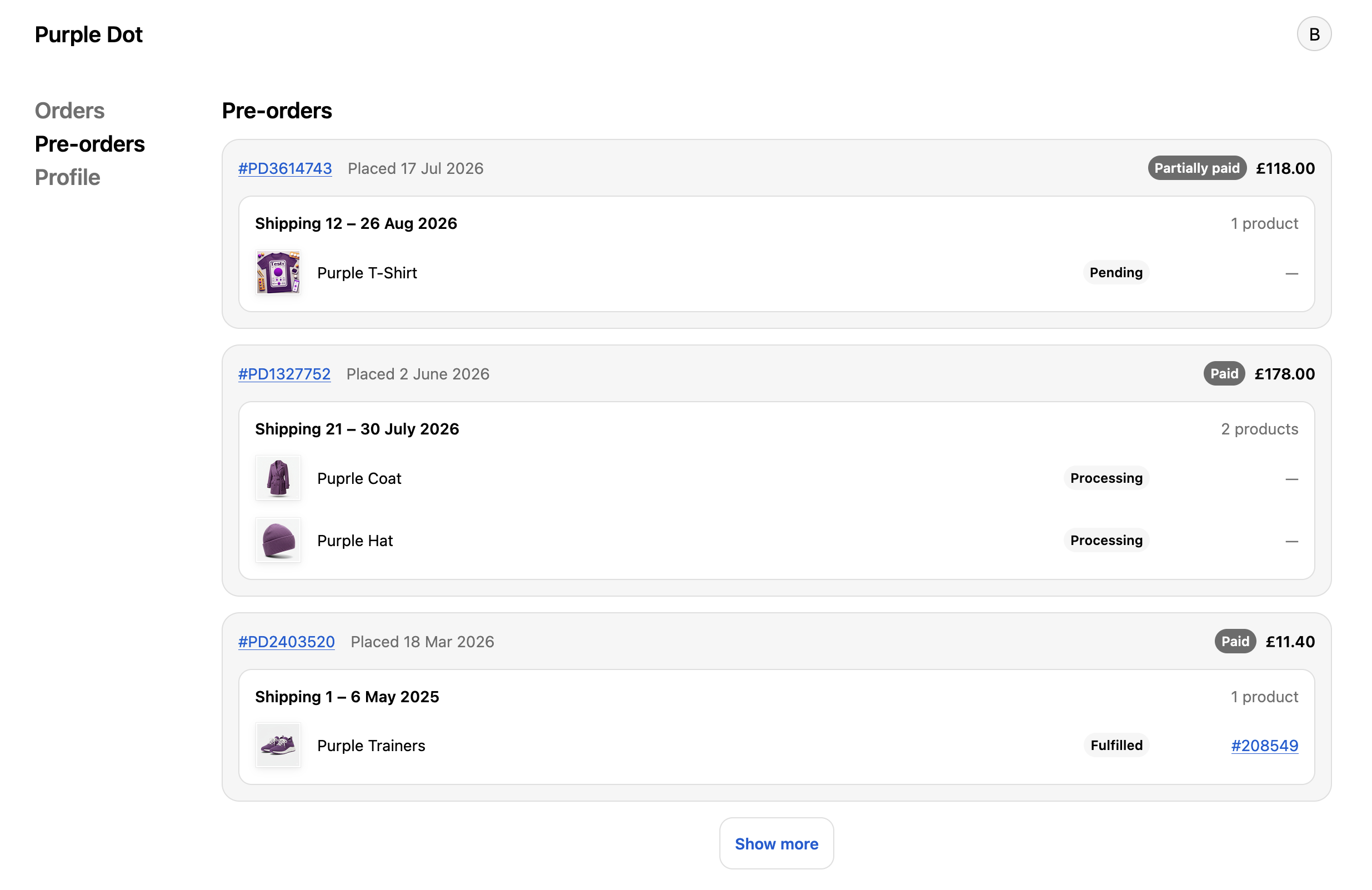Click the Purple T-Shirt product name
Image resolution: width=1372 pixels, height=890 pixels.
[x=367, y=273]
